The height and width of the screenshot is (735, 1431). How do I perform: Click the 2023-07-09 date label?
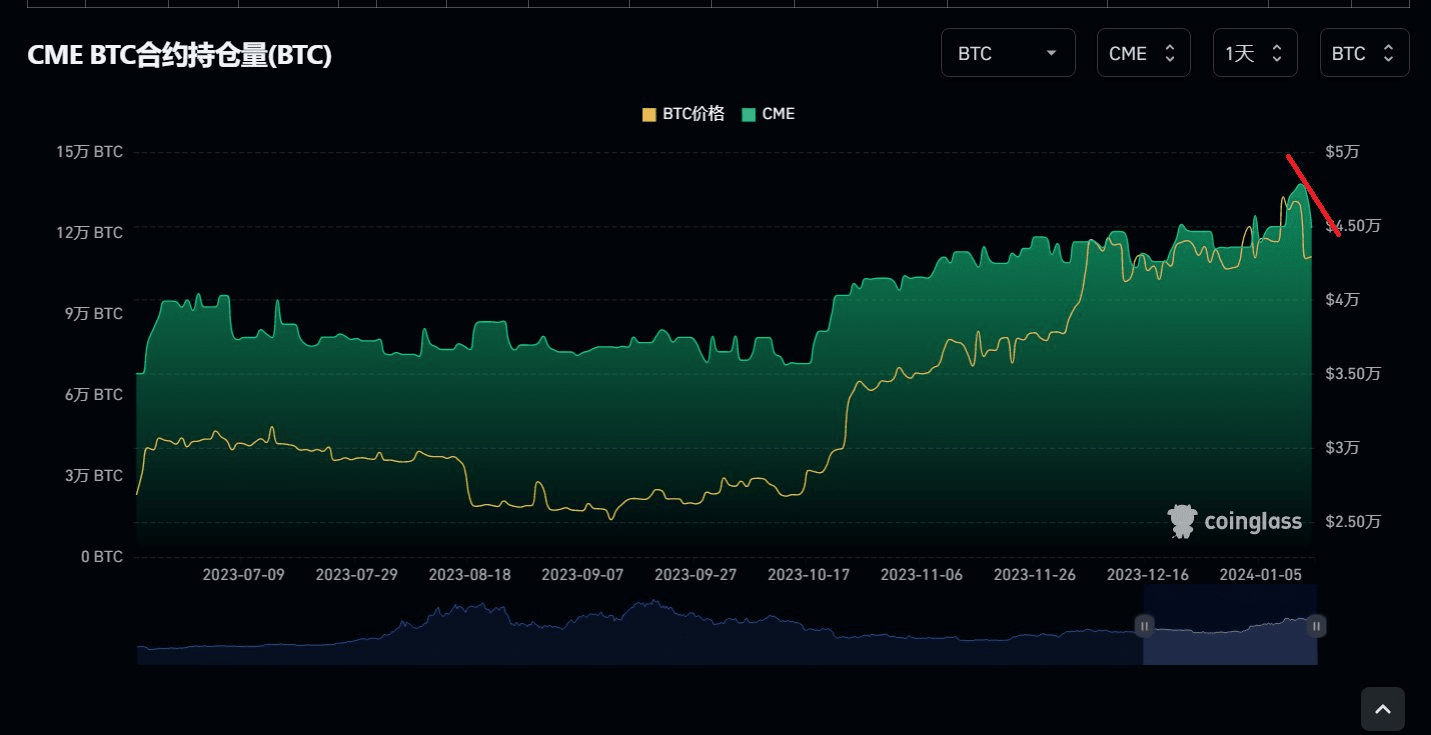click(x=244, y=575)
